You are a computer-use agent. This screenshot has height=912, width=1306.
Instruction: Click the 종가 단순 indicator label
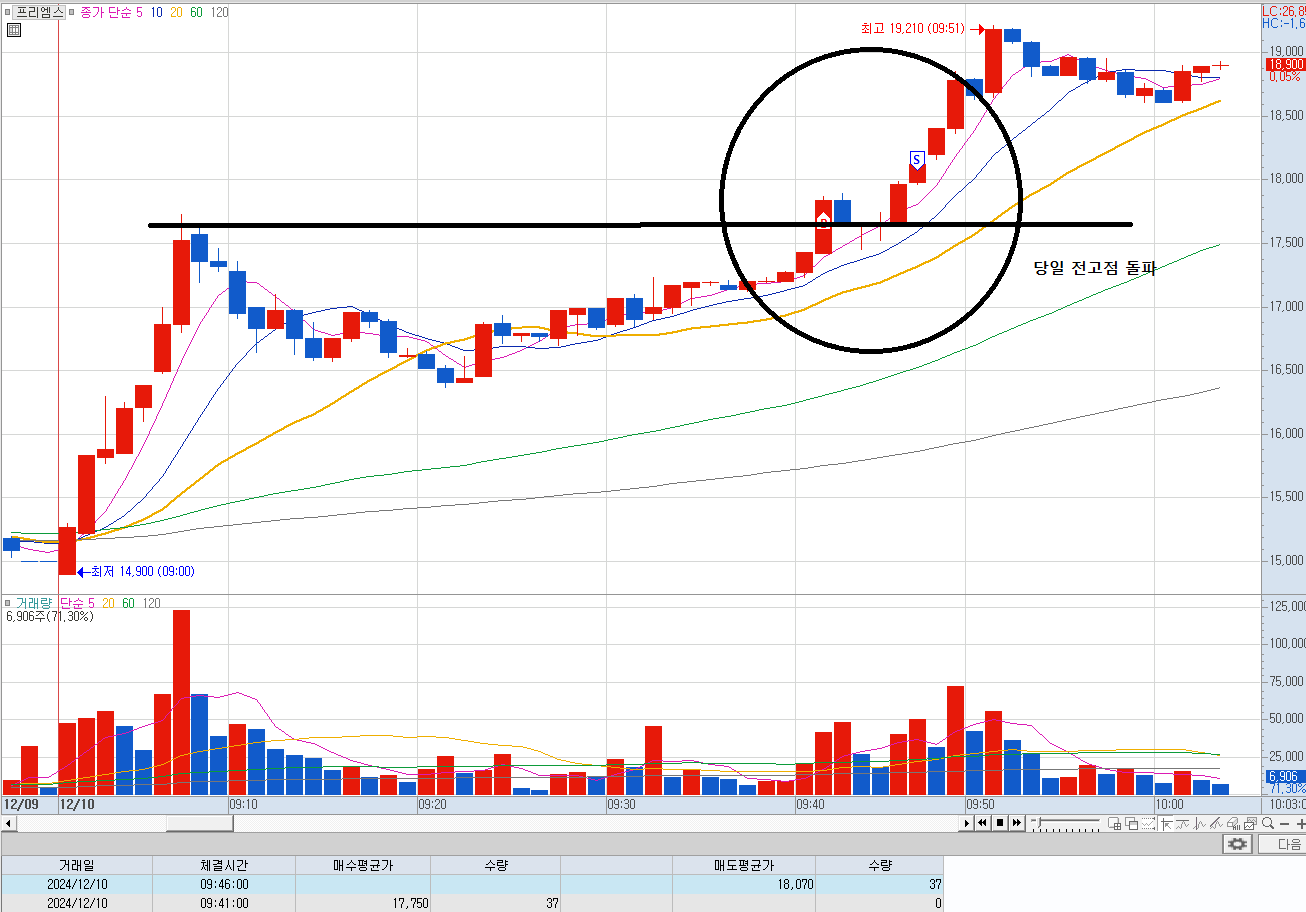(106, 12)
